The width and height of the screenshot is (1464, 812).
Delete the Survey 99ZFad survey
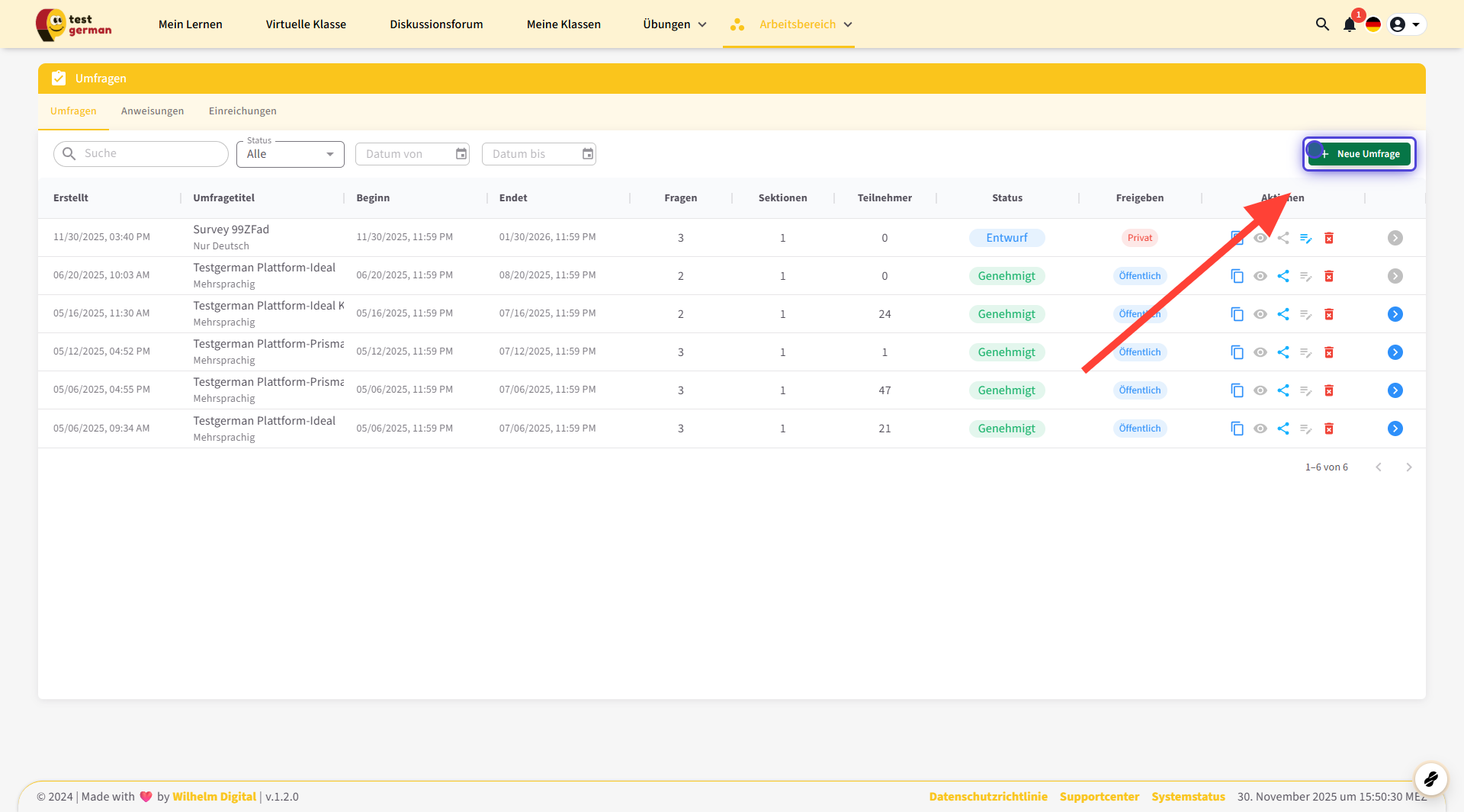point(1329,238)
